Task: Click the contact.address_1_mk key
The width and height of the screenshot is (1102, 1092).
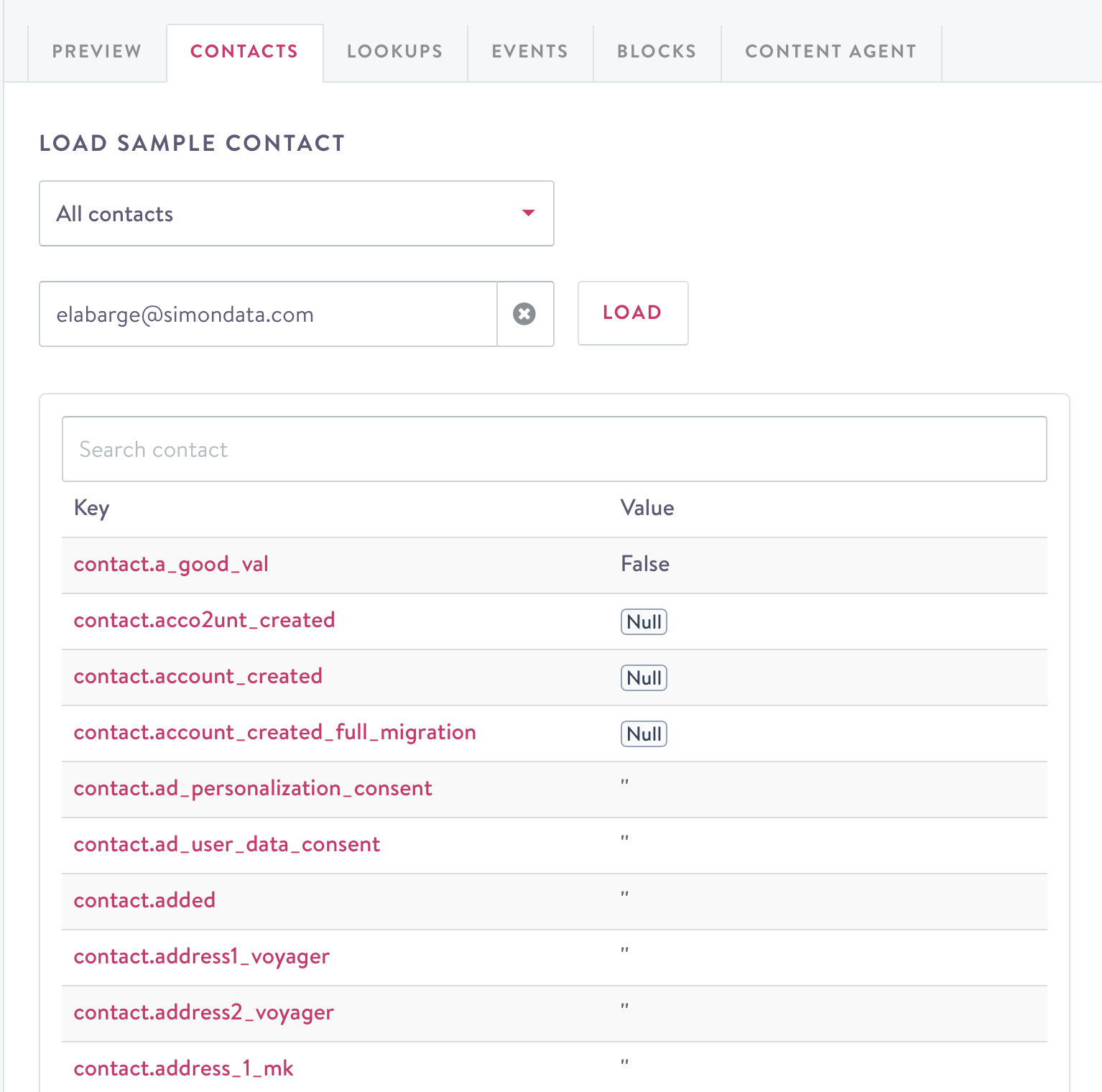Action: pyautogui.click(x=184, y=1068)
